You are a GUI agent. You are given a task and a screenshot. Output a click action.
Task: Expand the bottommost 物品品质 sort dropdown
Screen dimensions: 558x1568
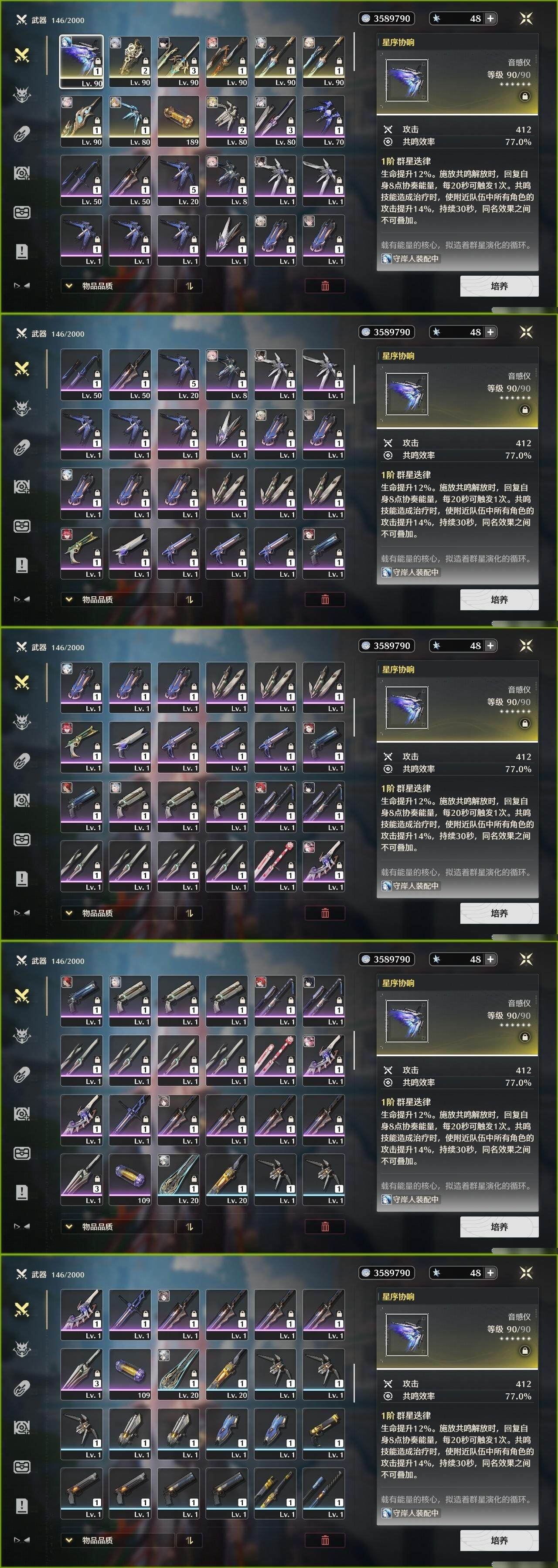pyautogui.click(x=116, y=1540)
